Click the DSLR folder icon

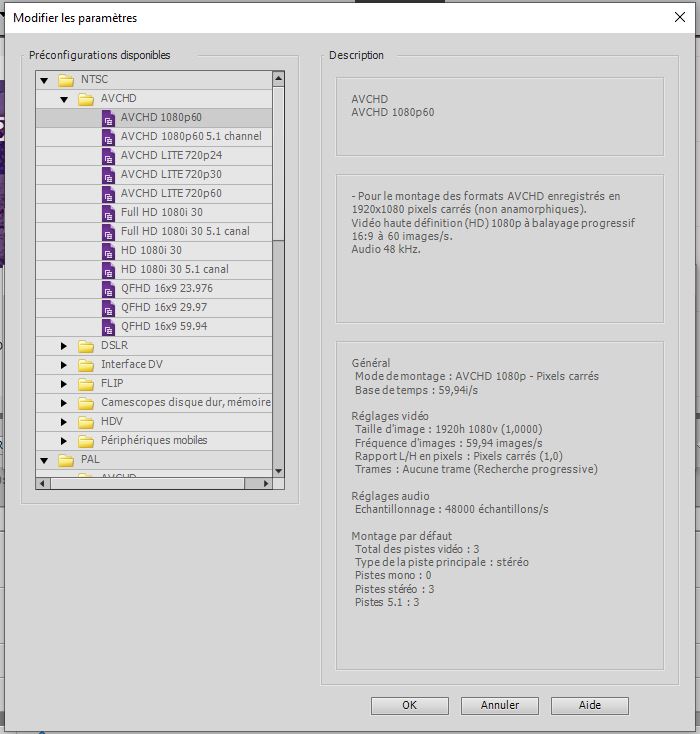pyautogui.click(x=86, y=346)
